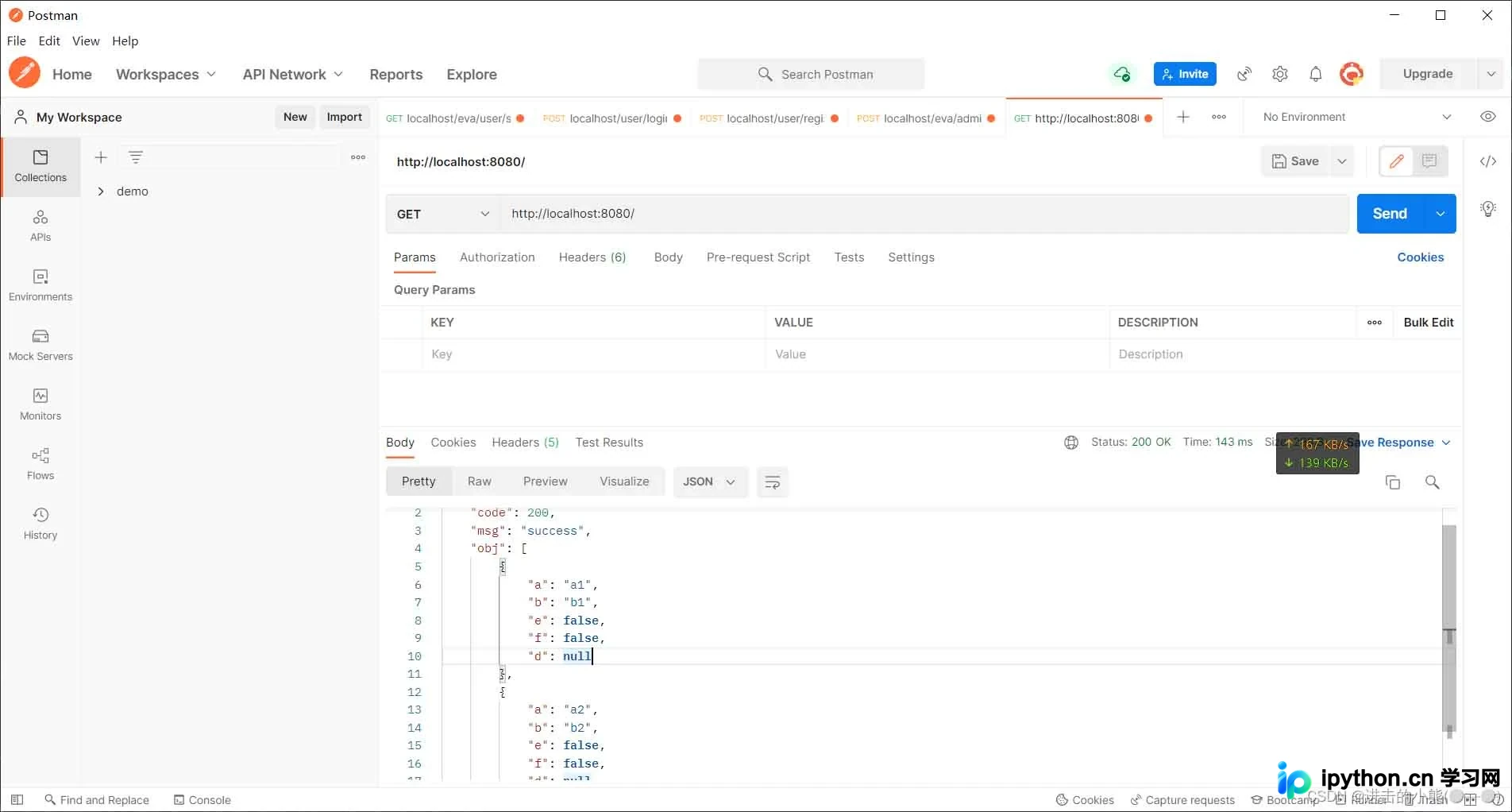Screen dimensions: 1512x812
Task: Open the JSON response format dropdown
Action: click(x=710, y=482)
